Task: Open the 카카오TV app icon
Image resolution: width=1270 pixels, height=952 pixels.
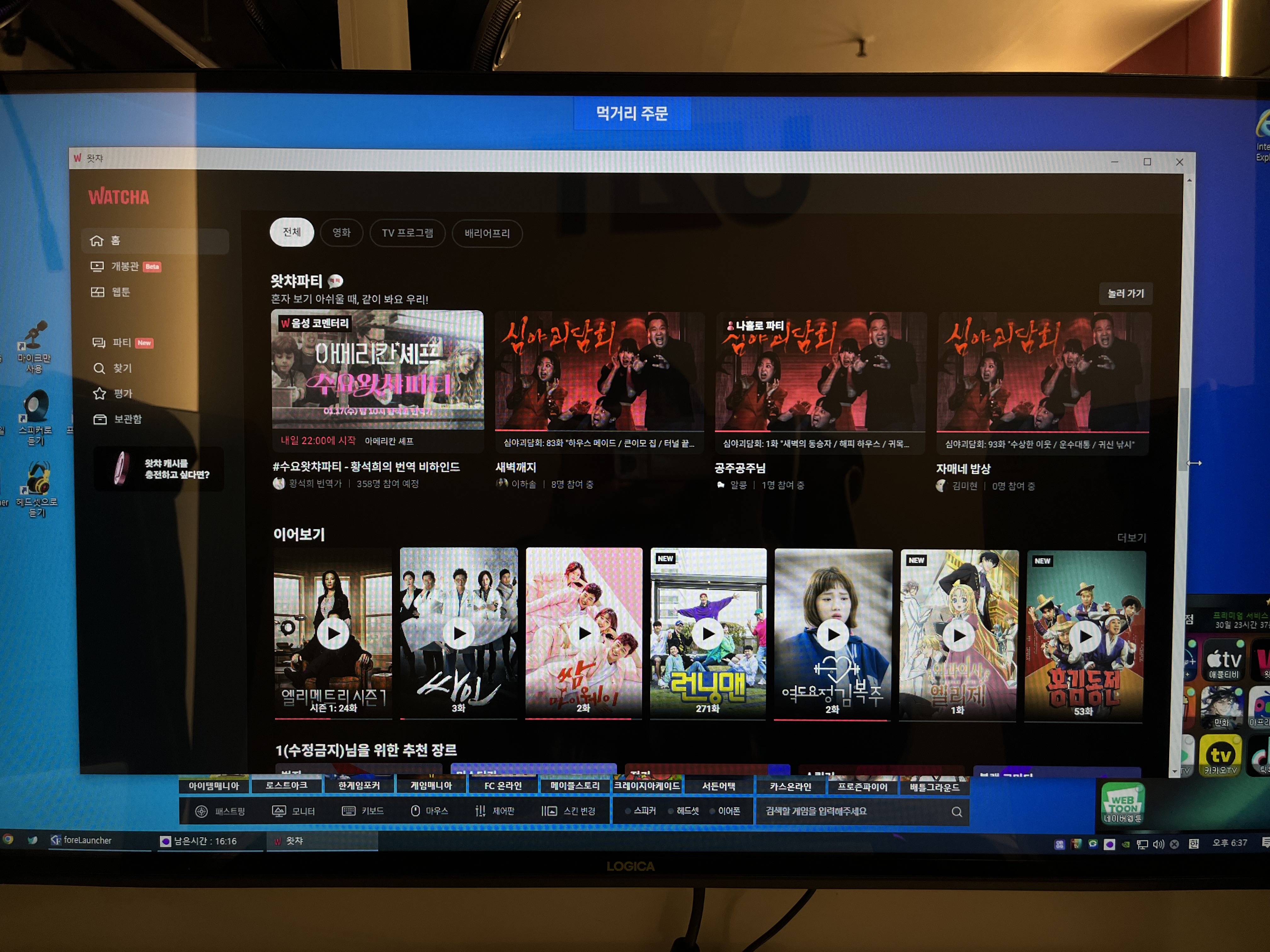Action: click(1220, 756)
